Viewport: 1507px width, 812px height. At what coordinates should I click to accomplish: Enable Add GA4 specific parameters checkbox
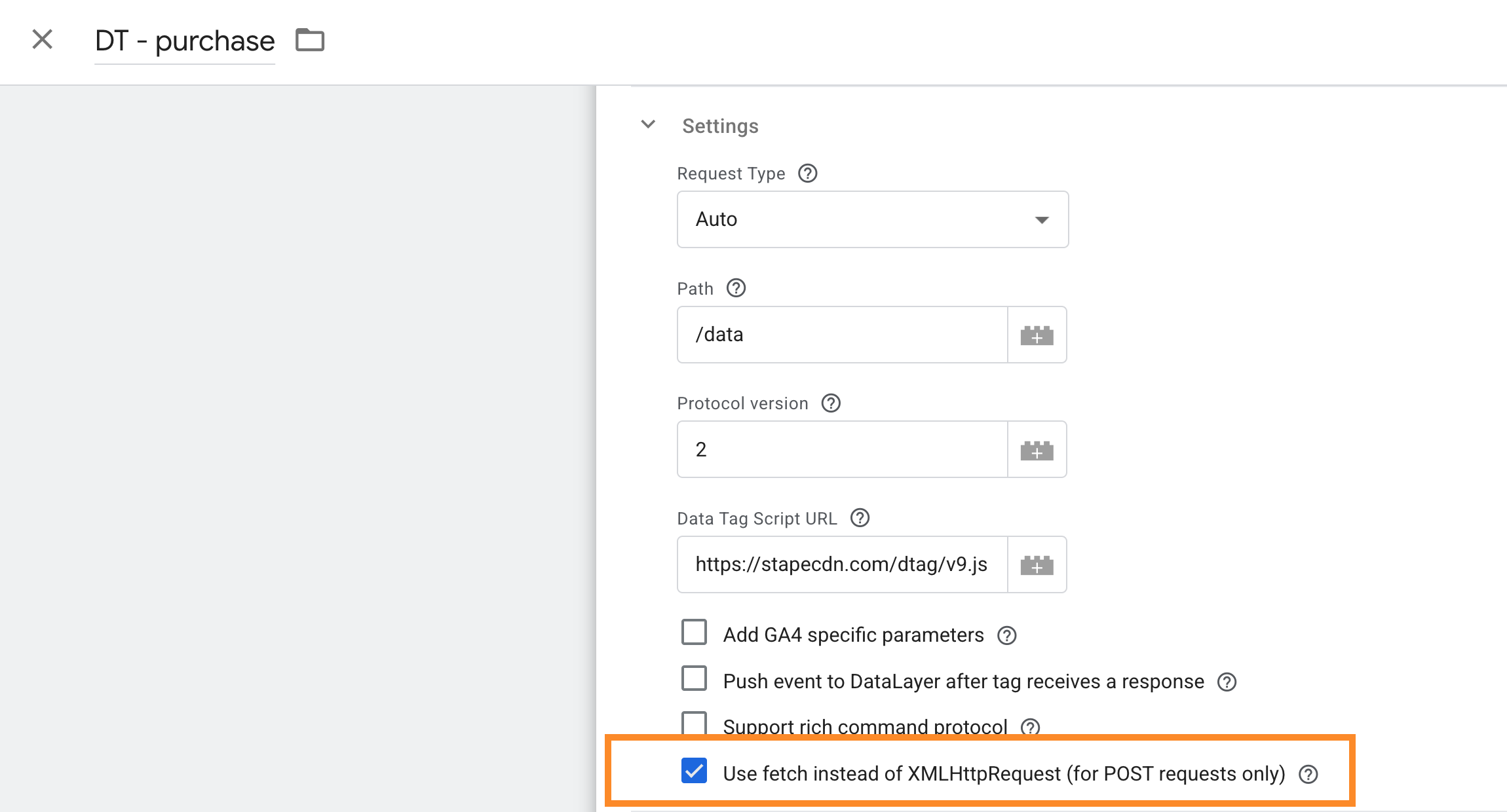[x=694, y=633]
